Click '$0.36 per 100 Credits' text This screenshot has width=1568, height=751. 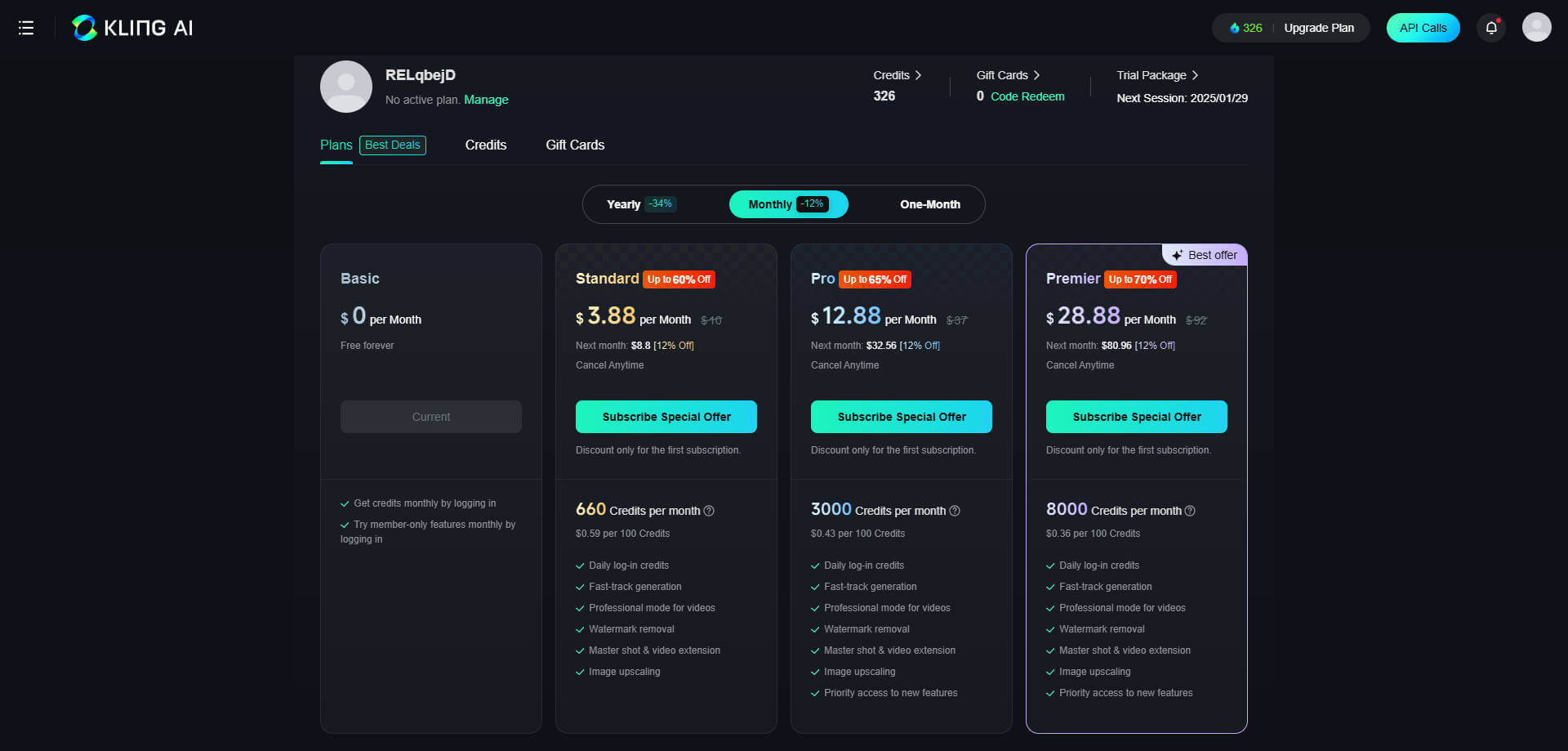pos(1093,534)
